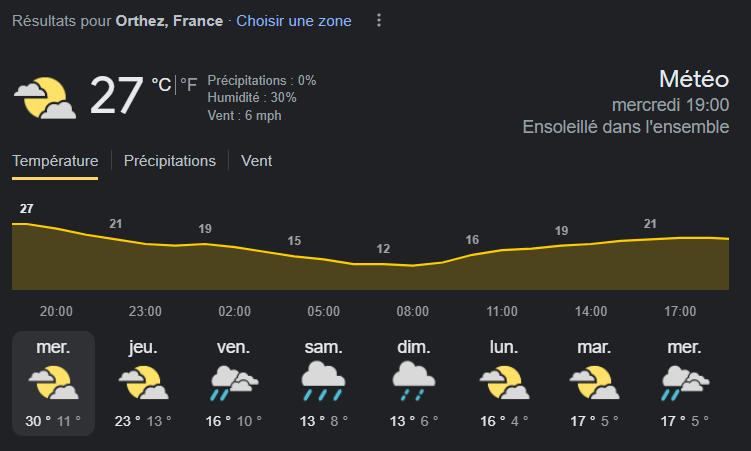
Task: Open the Température tab
Action: [55, 161]
